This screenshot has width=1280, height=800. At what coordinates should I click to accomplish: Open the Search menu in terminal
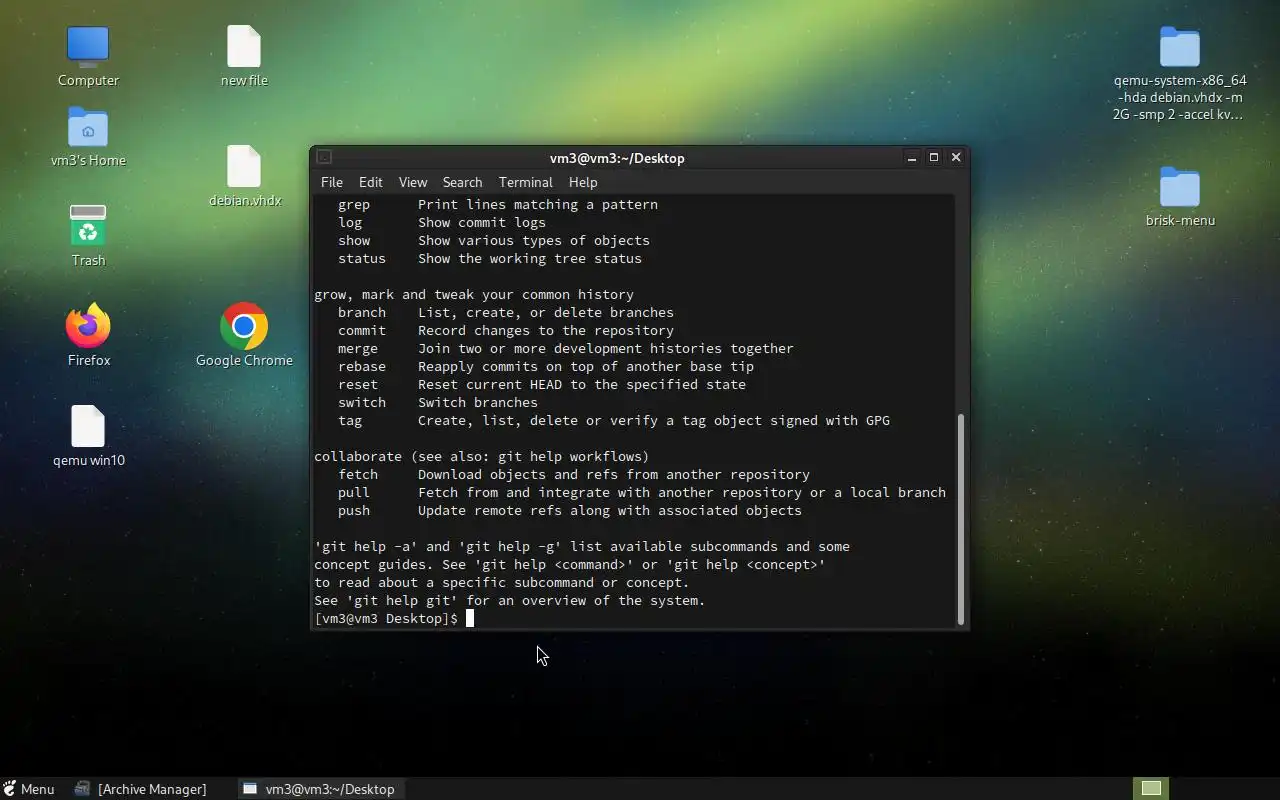tap(462, 182)
